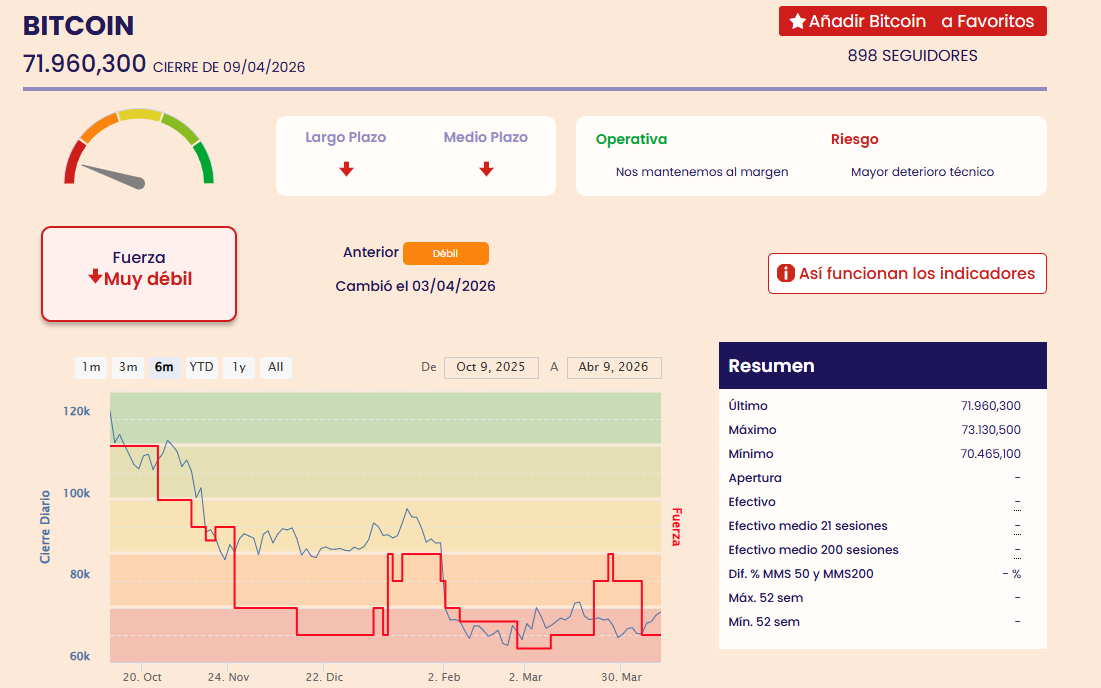Screen dimensions: 1101x688
Task: Click the red down arrow under Largo Plazo
Action: pyautogui.click(x=346, y=169)
